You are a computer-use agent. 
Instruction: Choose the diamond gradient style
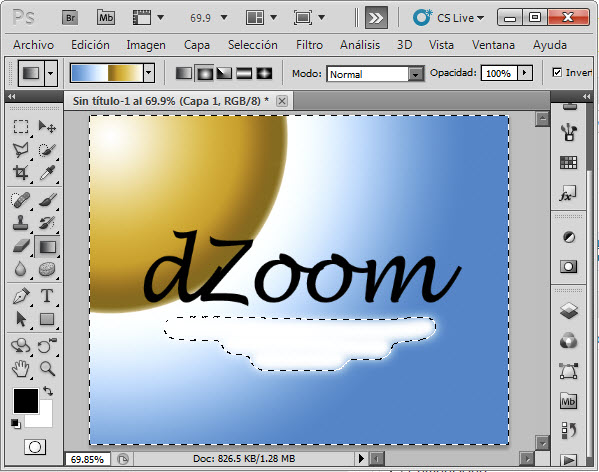point(264,73)
